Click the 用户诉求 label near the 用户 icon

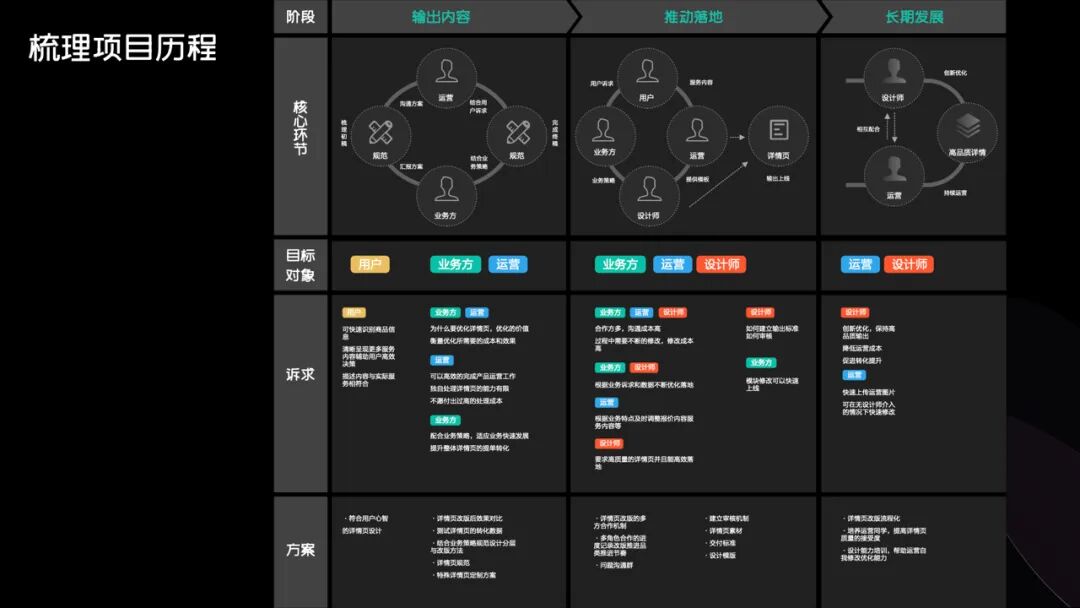click(x=601, y=83)
